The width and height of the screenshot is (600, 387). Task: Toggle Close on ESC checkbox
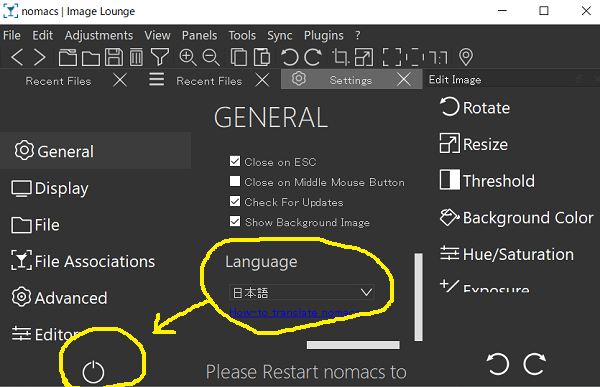pos(235,161)
